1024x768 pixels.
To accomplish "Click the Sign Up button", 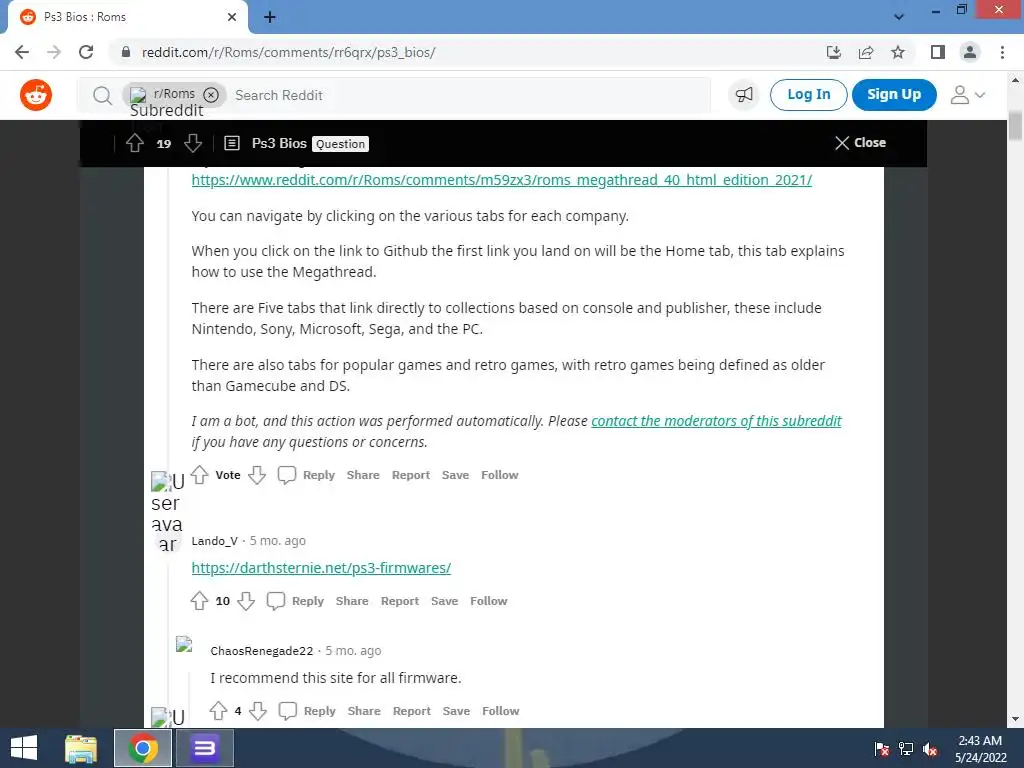I will pos(894,95).
